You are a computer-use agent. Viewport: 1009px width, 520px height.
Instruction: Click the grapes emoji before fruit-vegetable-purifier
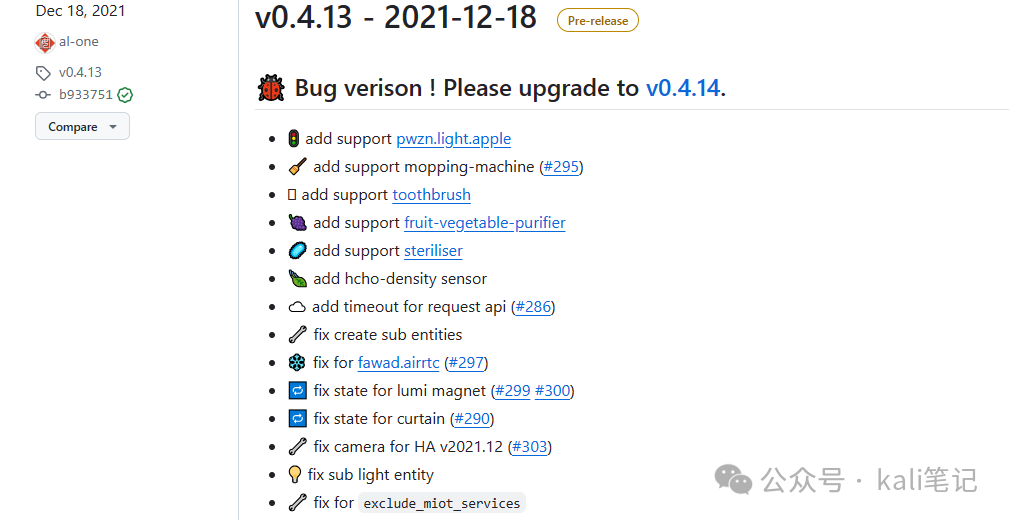(297, 223)
